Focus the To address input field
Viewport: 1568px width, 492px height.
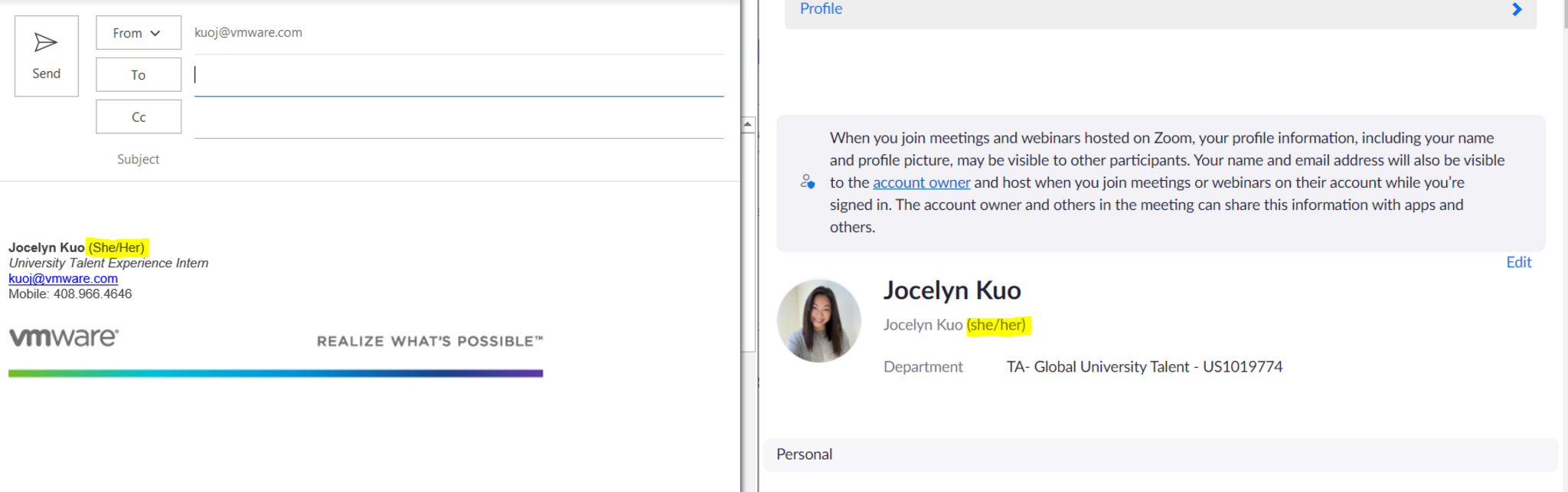458,75
